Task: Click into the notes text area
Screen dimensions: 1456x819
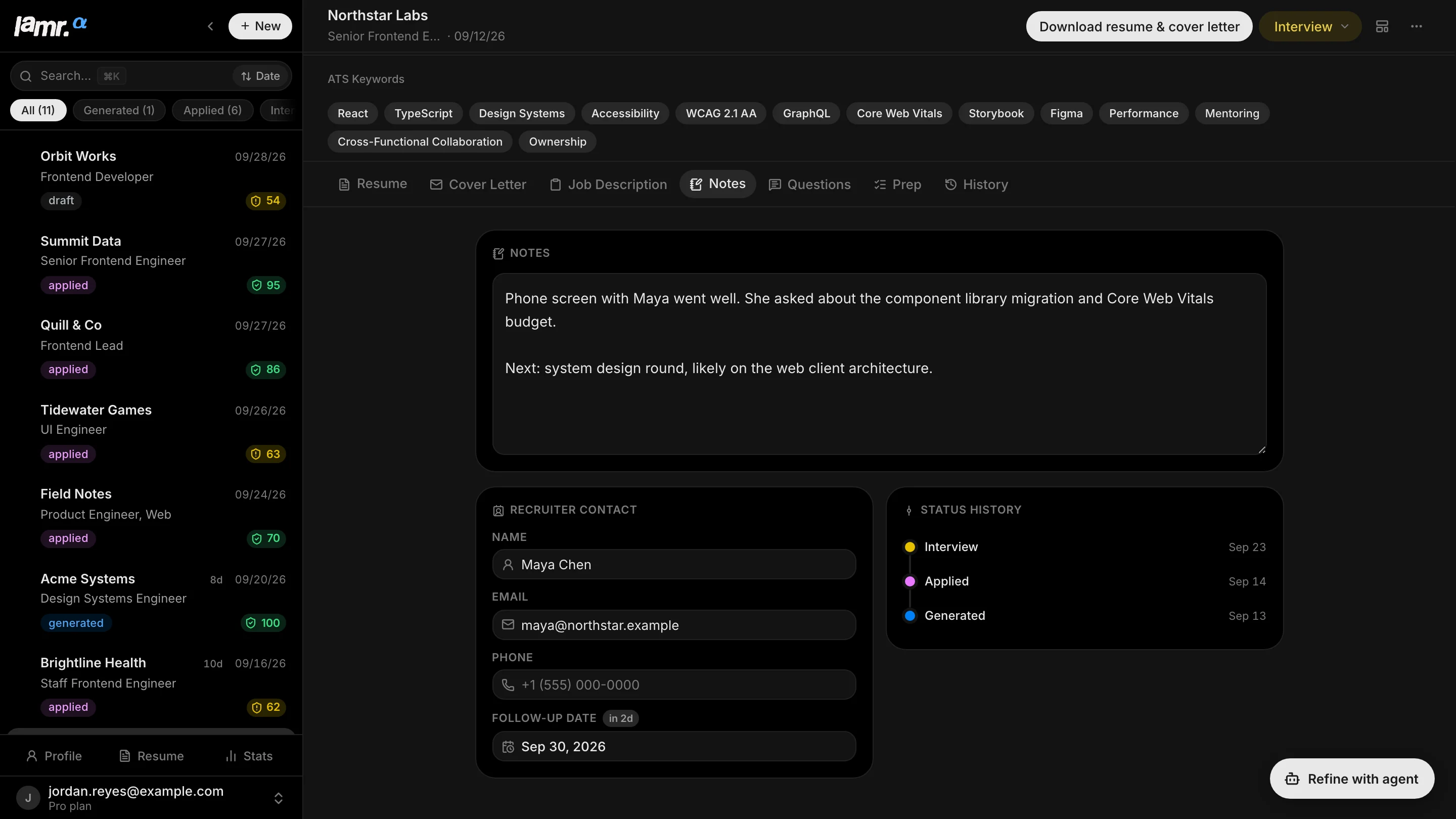Action: point(879,364)
